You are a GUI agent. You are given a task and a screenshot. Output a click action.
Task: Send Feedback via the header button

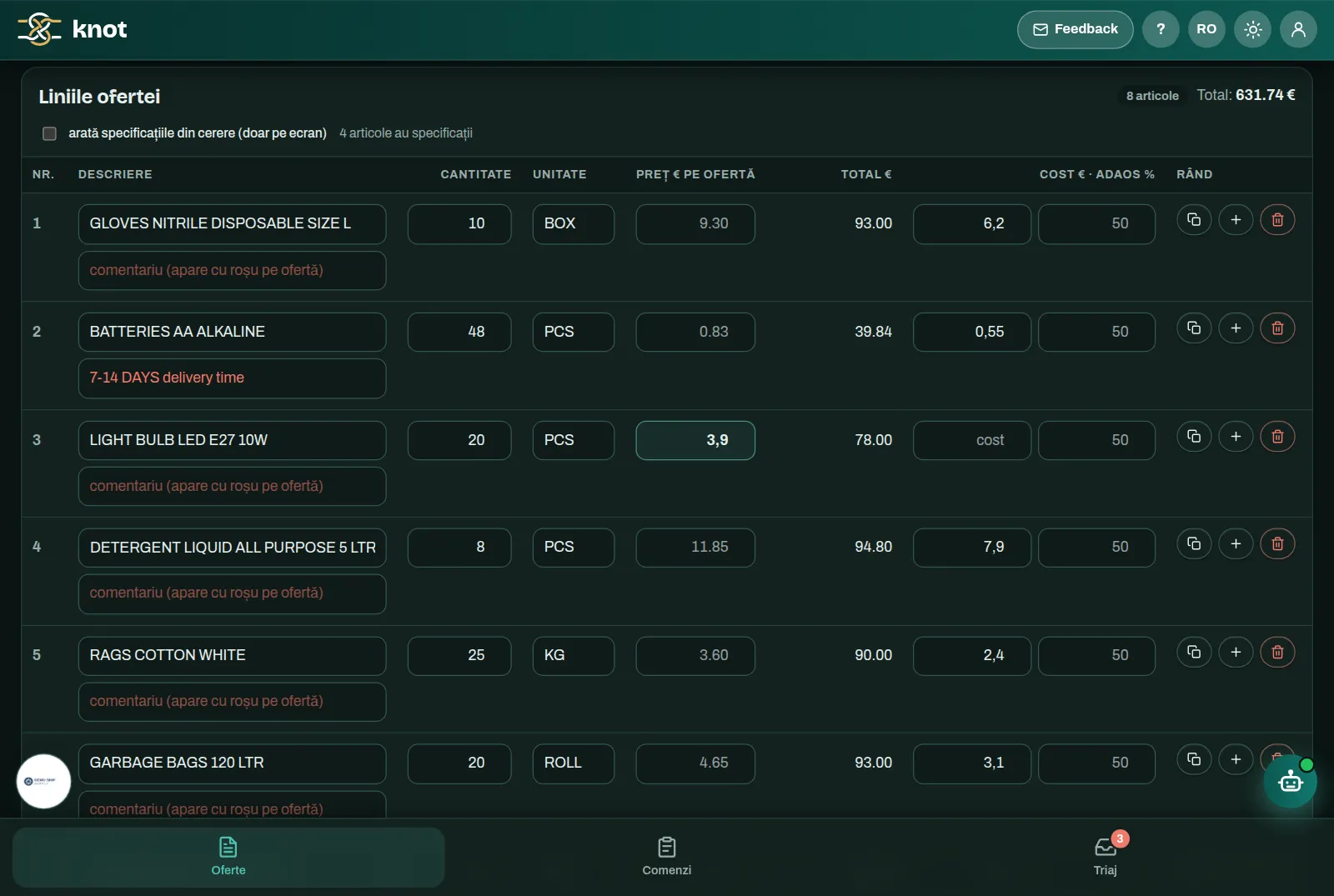pyautogui.click(x=1076, y=29)
